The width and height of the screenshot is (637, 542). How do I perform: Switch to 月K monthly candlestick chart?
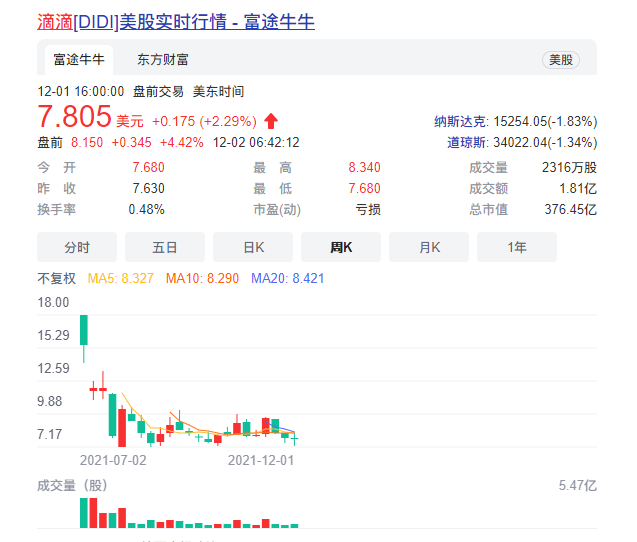(x=429, y=247)
